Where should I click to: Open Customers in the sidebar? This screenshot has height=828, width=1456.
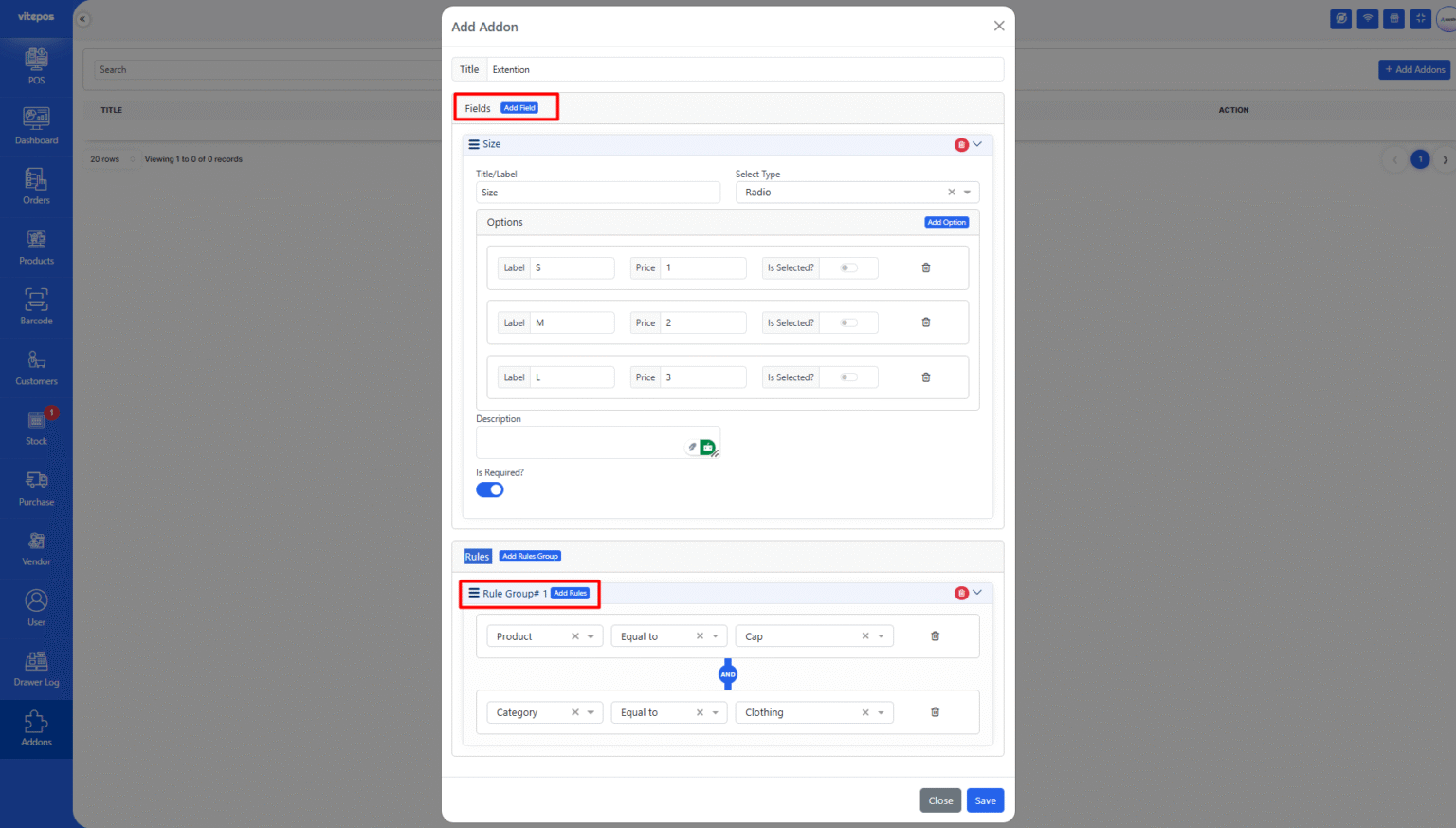[36, 367]
